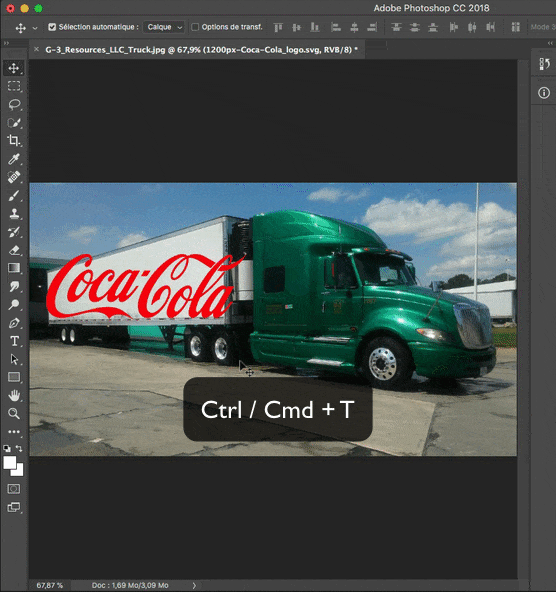The height and width of the screenshot is (592, 556).
Task: Distribute right edges of layers
Action: click(490, 27)
